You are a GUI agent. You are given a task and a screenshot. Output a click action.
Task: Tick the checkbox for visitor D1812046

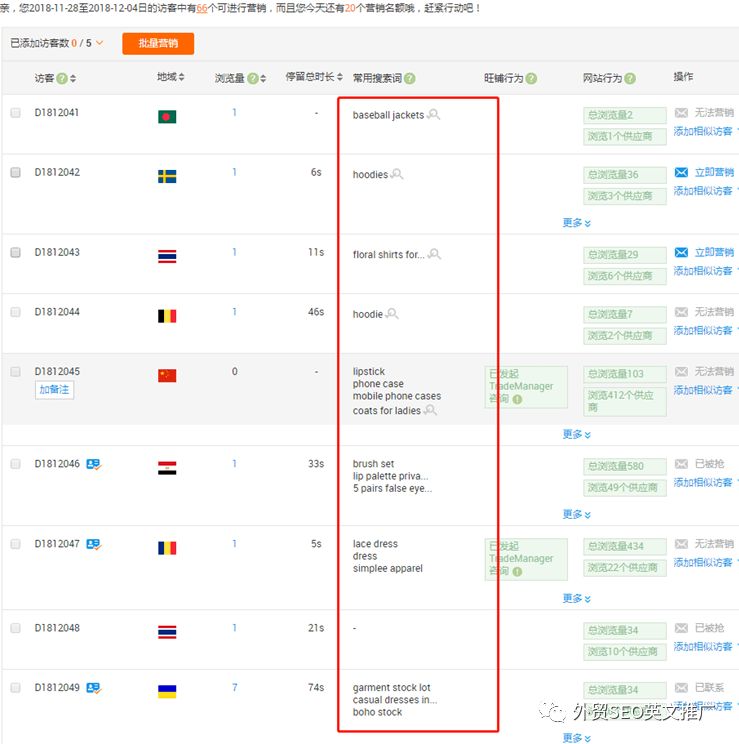tap(16, 464)
